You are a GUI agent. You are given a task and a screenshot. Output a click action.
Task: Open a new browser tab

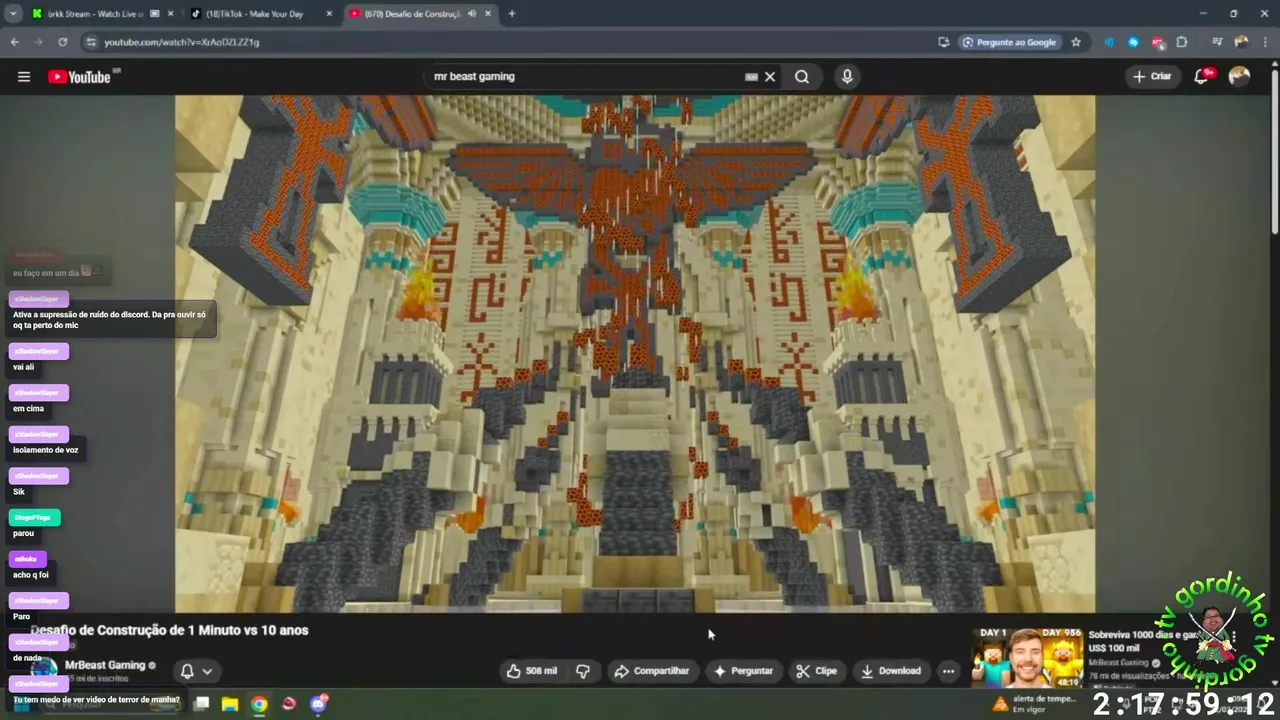[x=512, y=14]
